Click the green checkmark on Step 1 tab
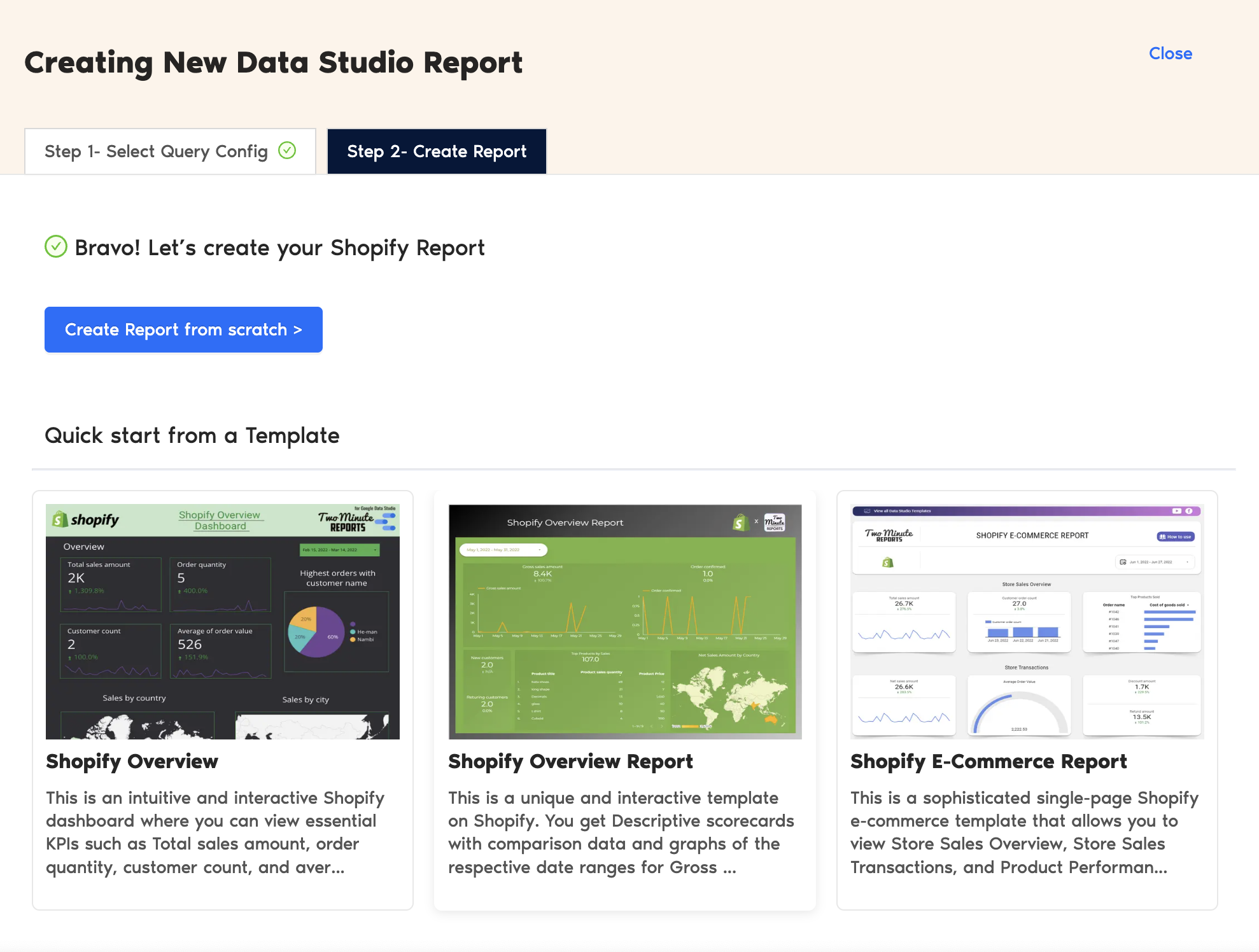 287,150
